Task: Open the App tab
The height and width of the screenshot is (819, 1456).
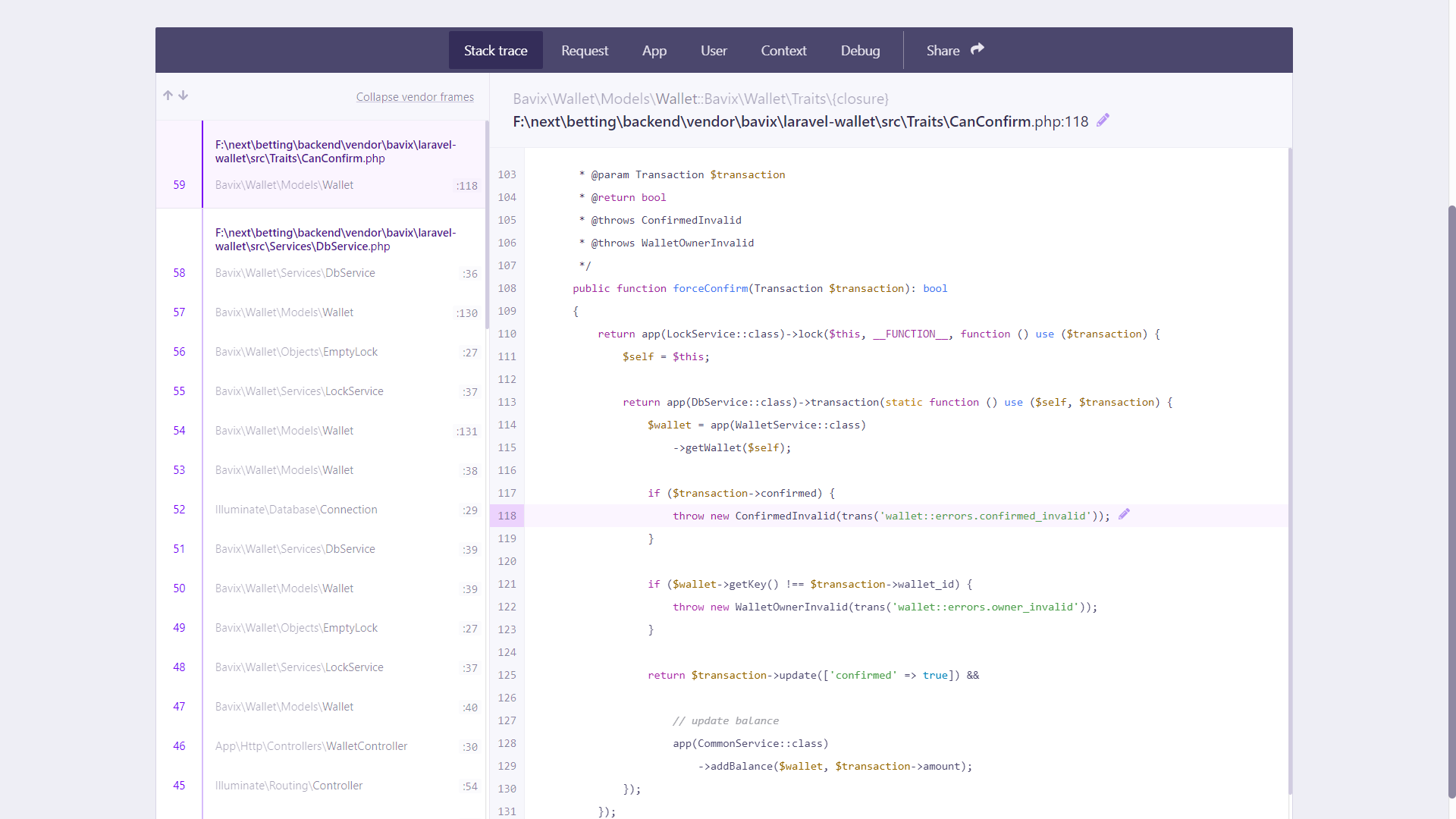Action: click(x=654, y=50)
